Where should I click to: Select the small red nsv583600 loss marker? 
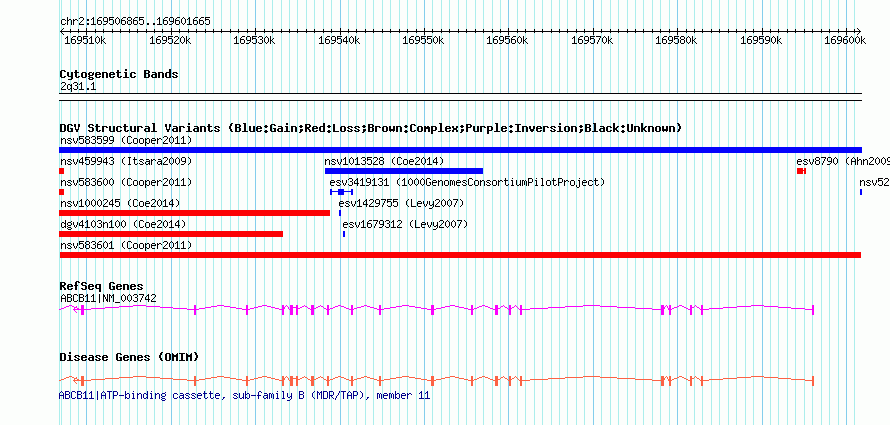(62, 192)
